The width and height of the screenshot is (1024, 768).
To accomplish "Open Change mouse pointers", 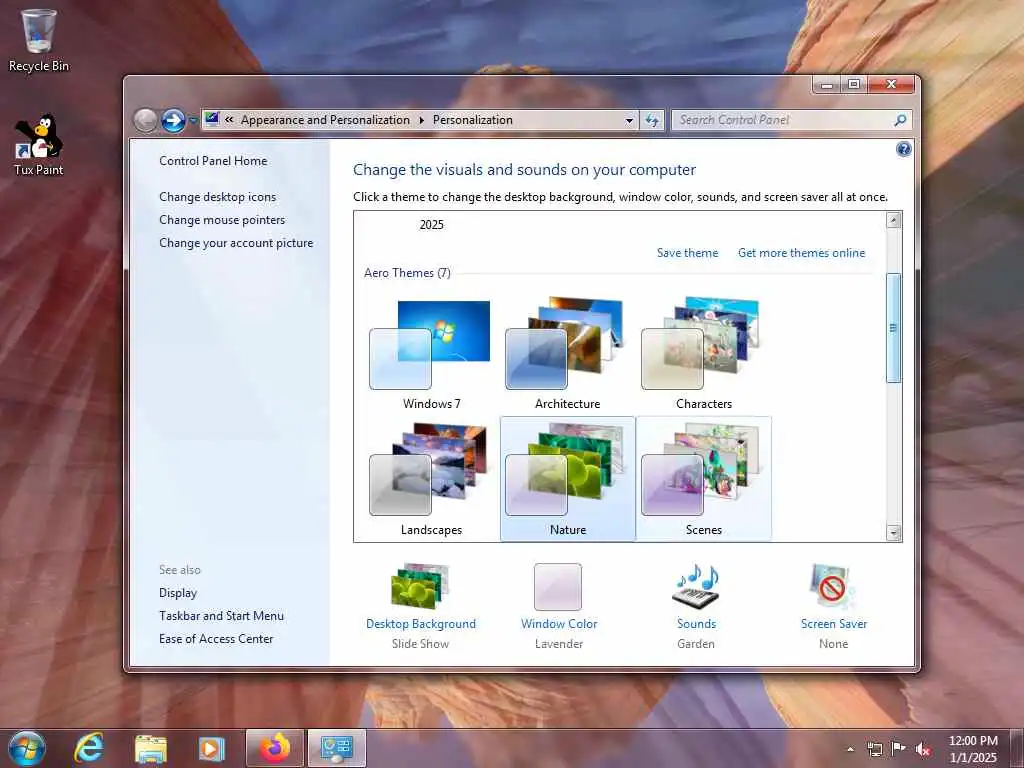I will click(222, 219).
